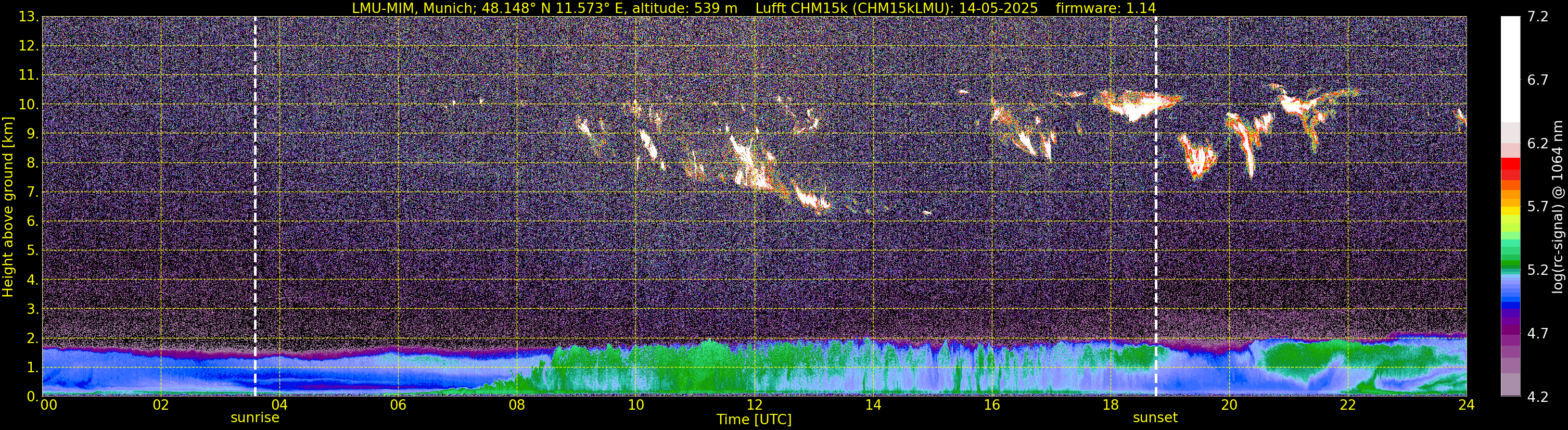Click the 'Height above ground [km]' axis label

pyautogui.click(x=8, y=207)
